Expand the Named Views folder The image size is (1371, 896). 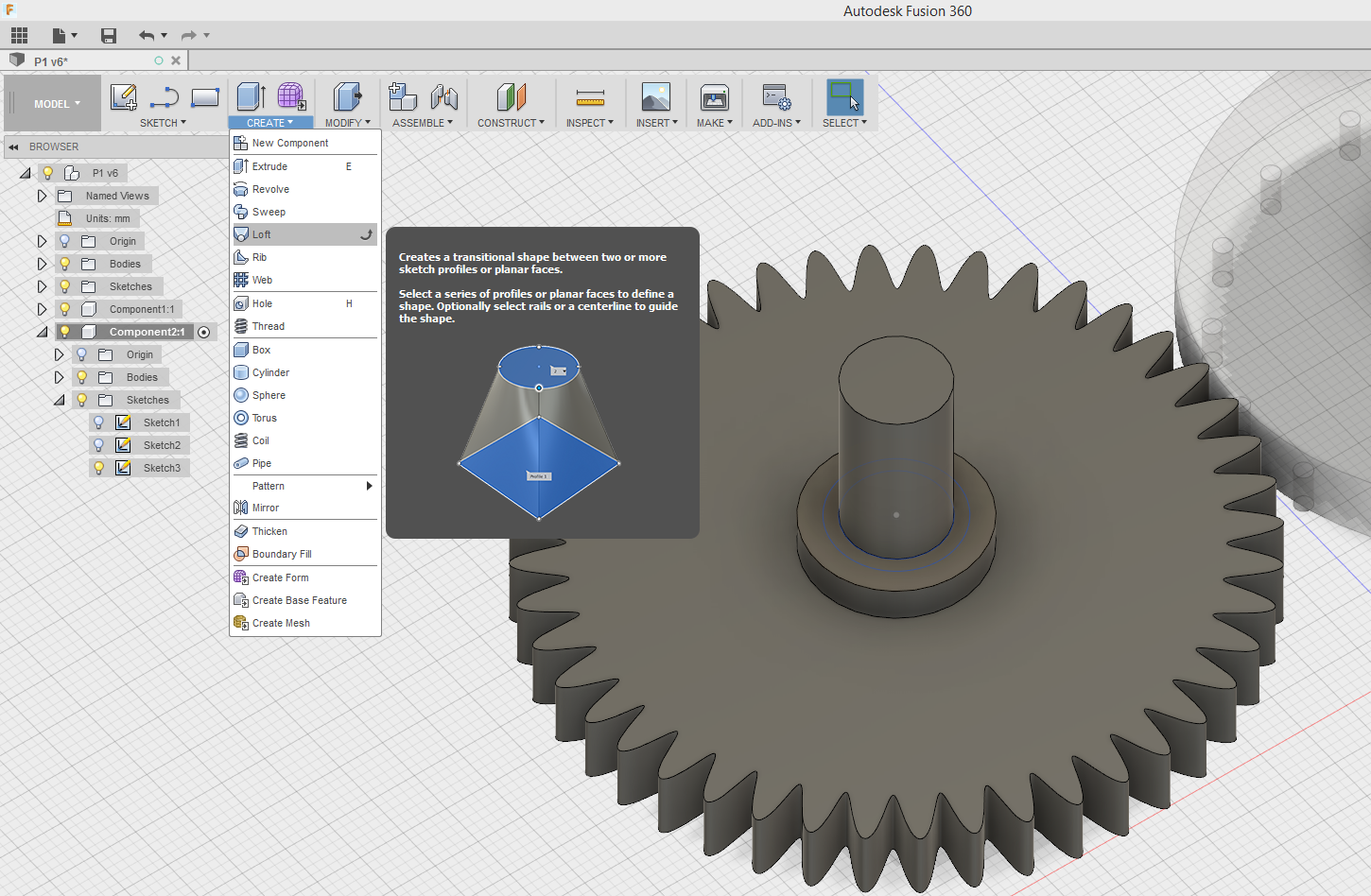42,196
